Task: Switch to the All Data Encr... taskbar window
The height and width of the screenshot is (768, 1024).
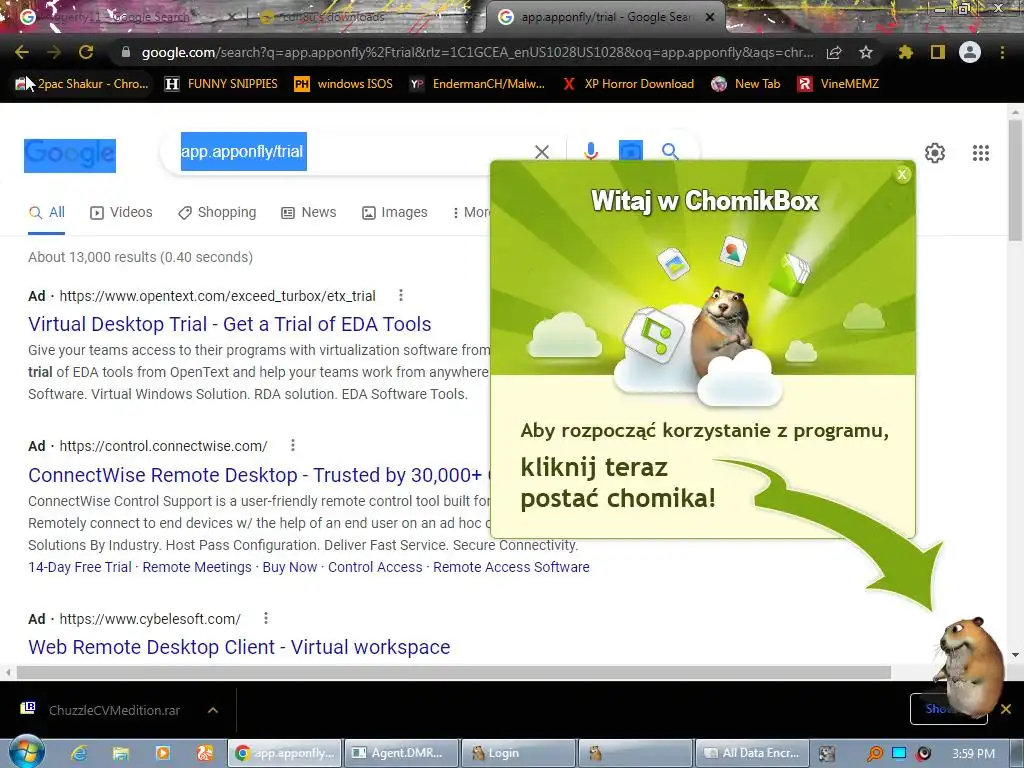Action: tap(752, 754)
